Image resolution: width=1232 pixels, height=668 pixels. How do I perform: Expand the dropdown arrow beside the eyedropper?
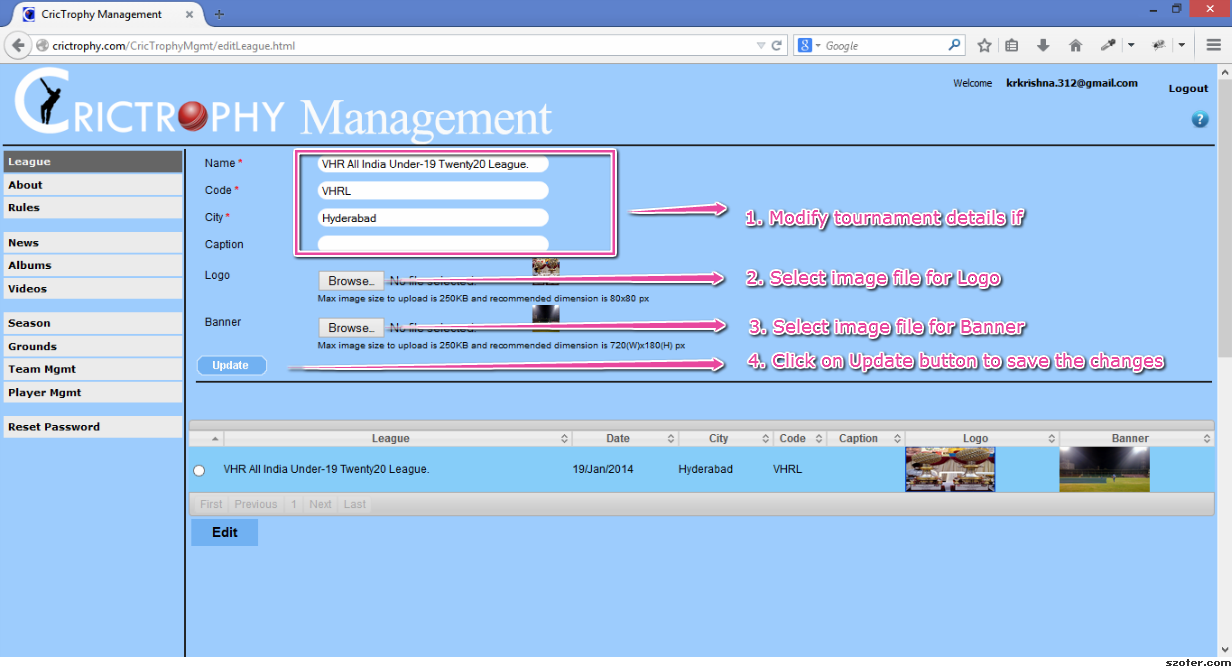click(1131, 45)
